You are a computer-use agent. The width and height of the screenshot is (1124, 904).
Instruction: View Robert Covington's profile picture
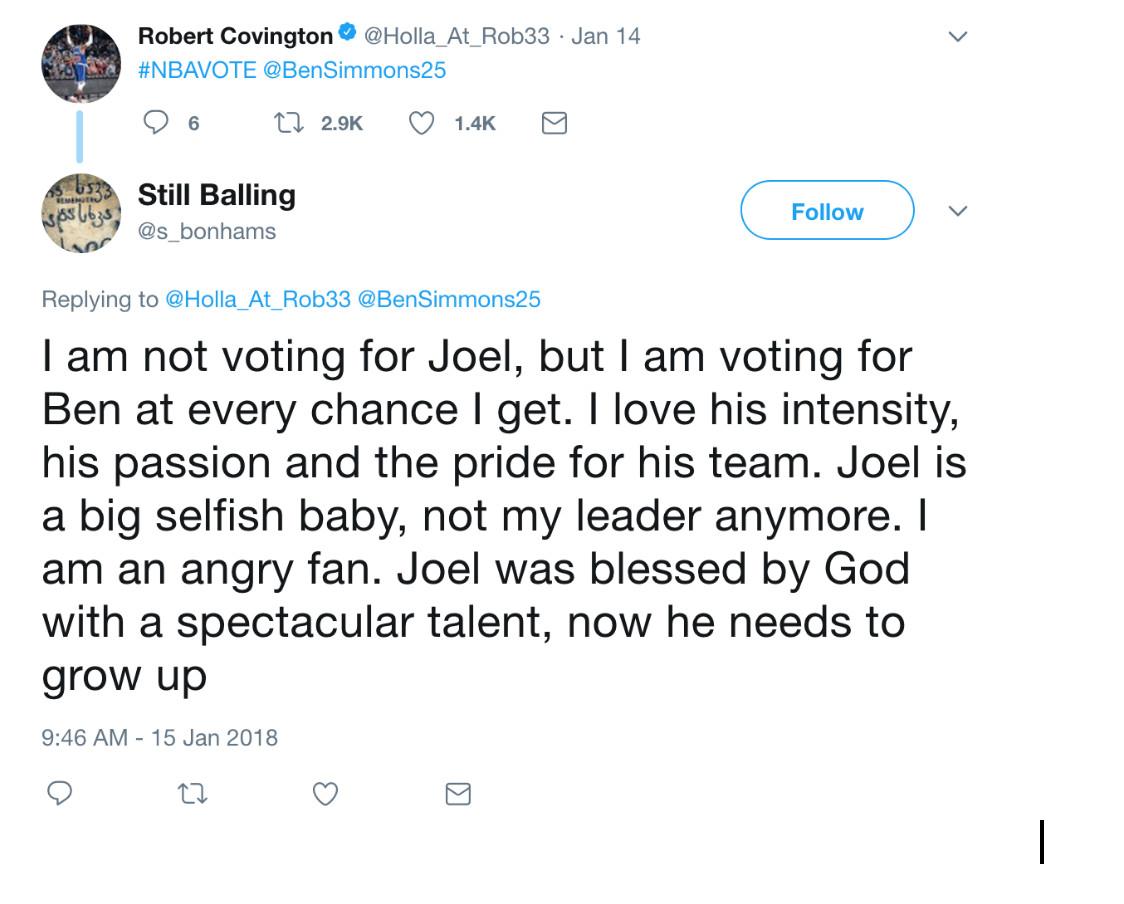coord(80,63)
